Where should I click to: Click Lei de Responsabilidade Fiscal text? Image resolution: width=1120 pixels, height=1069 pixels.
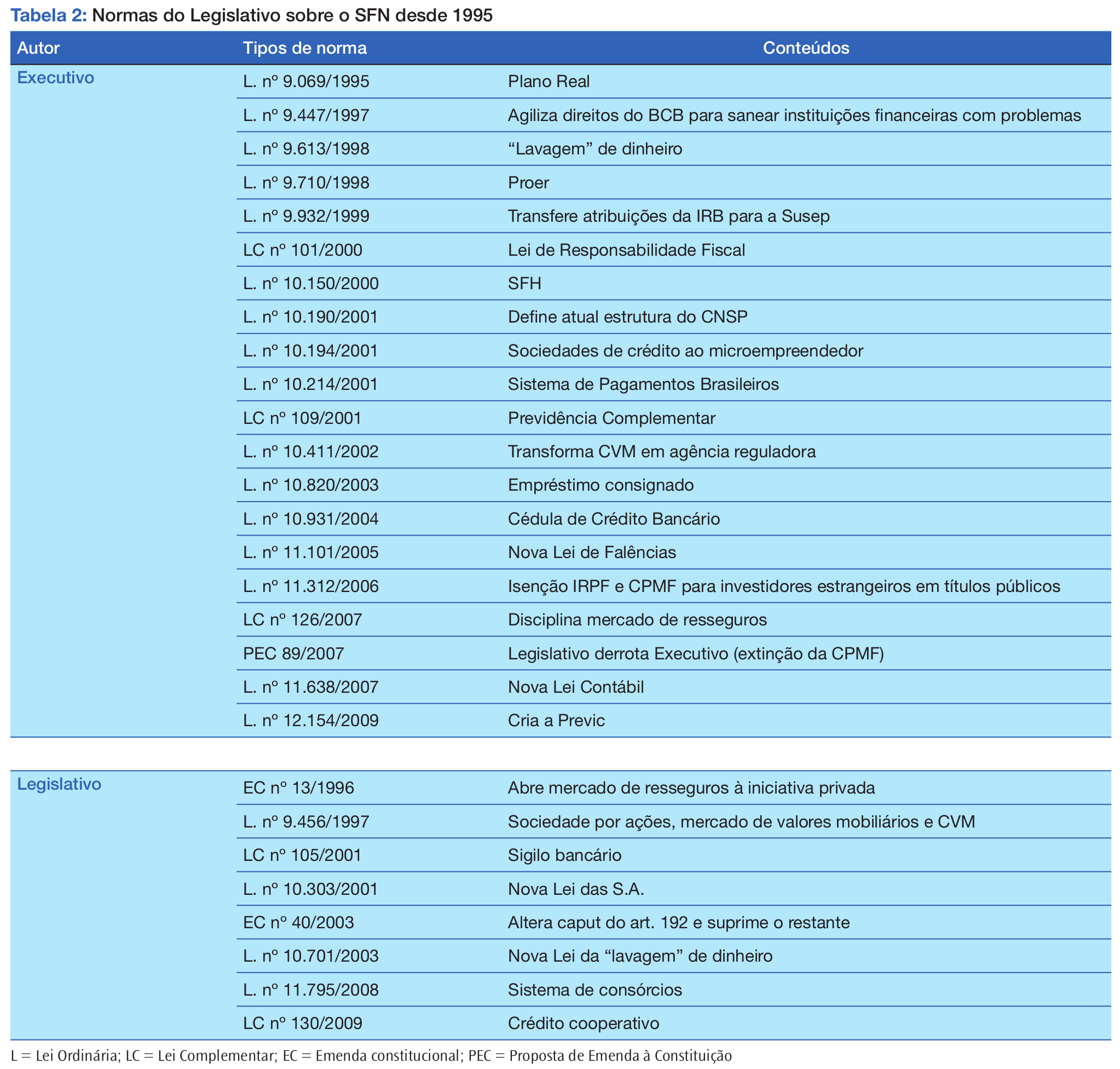[x=626, y=250]
